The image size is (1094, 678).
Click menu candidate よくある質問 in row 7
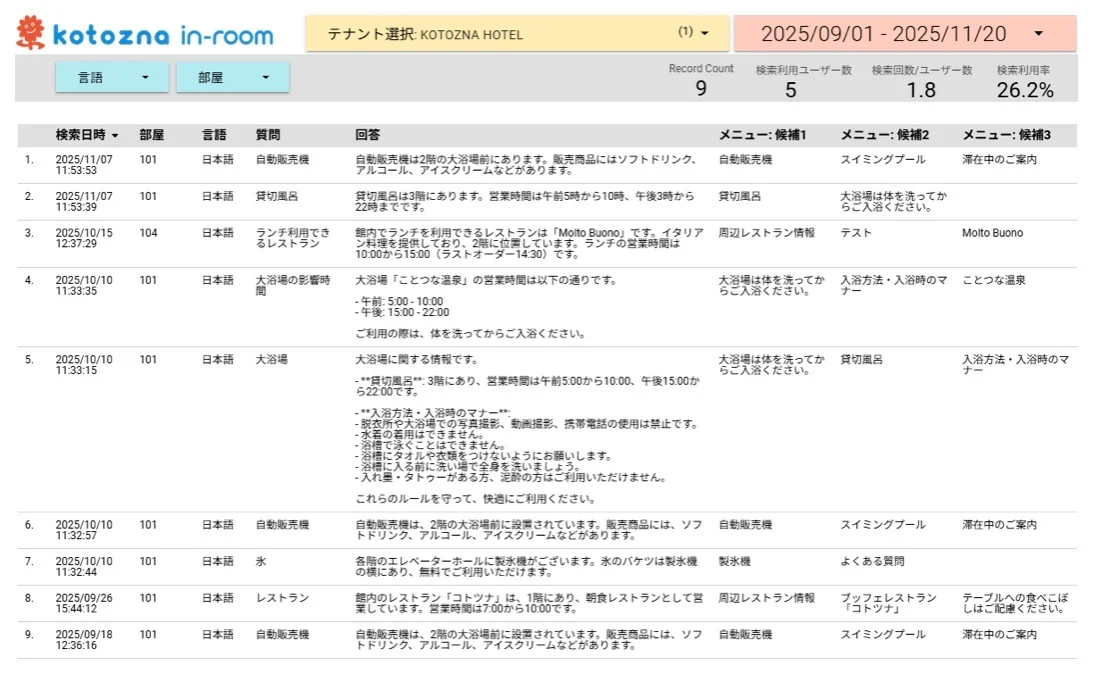tap(872, 562)
